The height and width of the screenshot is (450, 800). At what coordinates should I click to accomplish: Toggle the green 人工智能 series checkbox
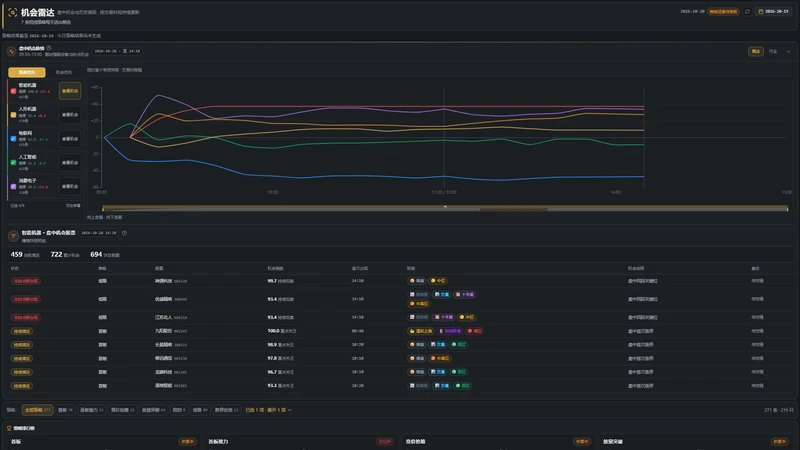pyautogui.click(x=13, y=162)
